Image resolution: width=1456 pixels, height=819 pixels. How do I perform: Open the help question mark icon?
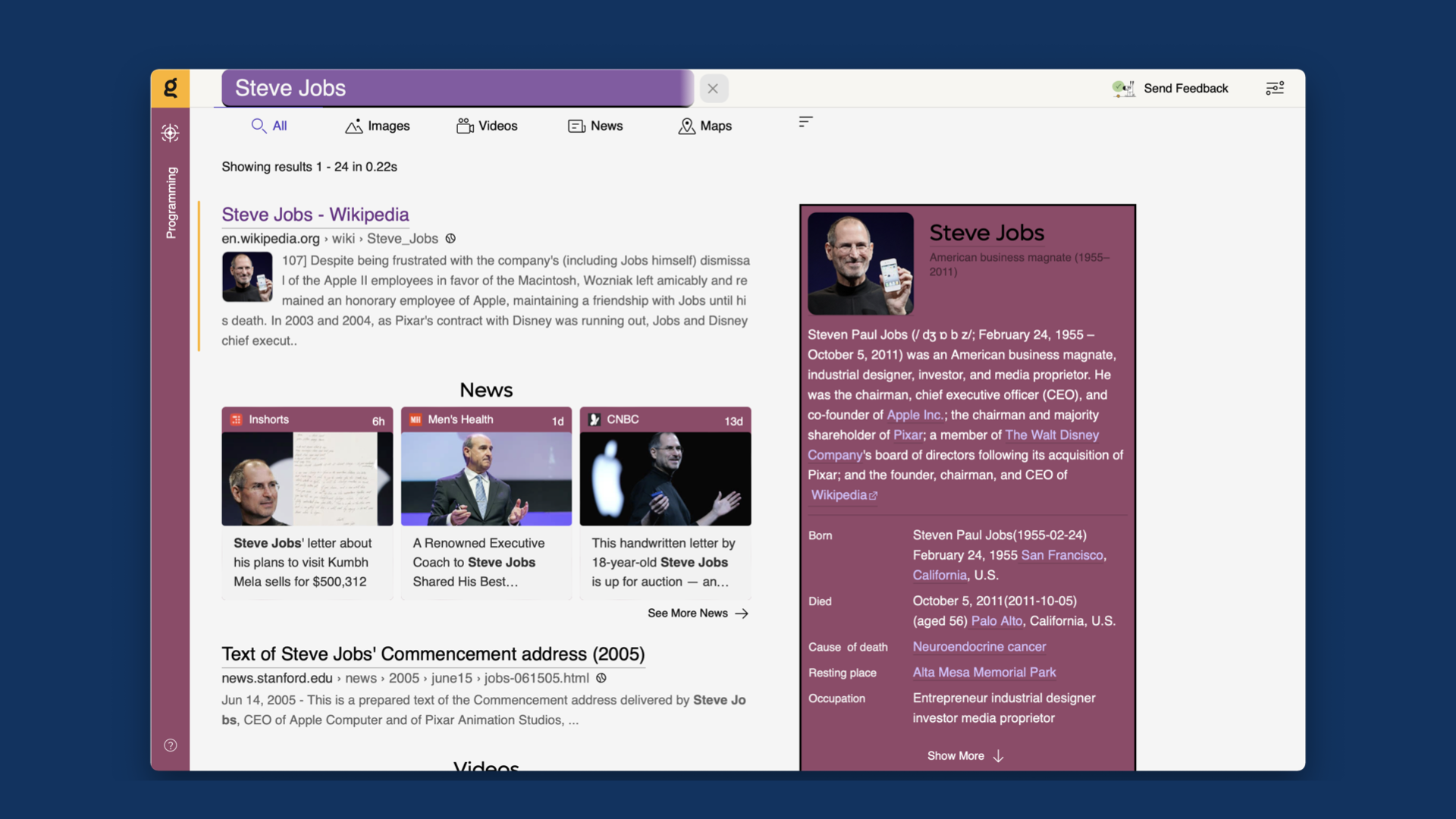pos(171,745)
